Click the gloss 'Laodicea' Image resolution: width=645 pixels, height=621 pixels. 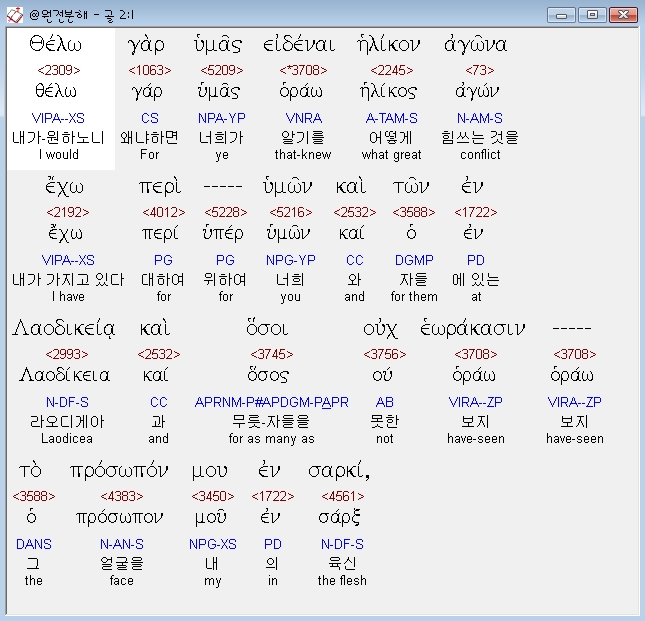(x=67, y=438)
